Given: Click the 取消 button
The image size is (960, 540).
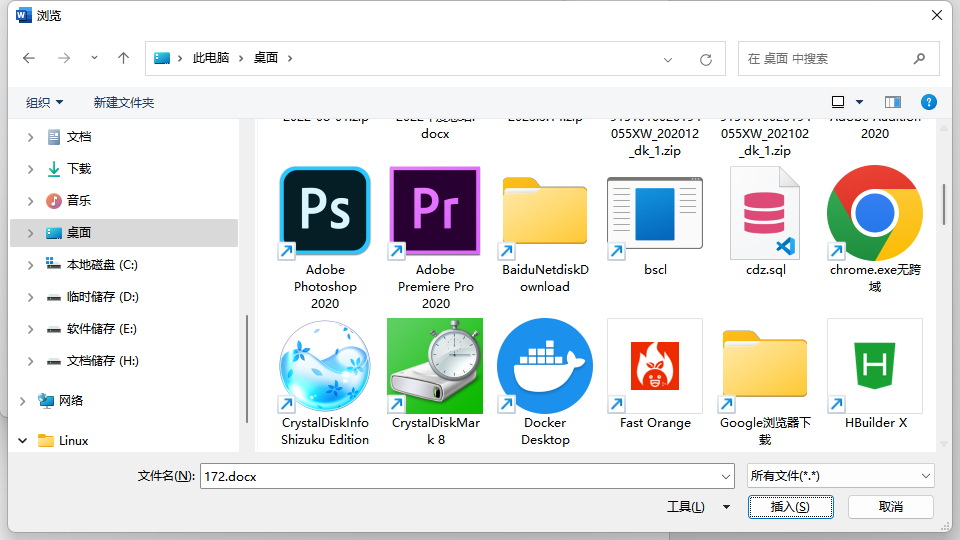Looking at the screenshot, I should 891,507.
